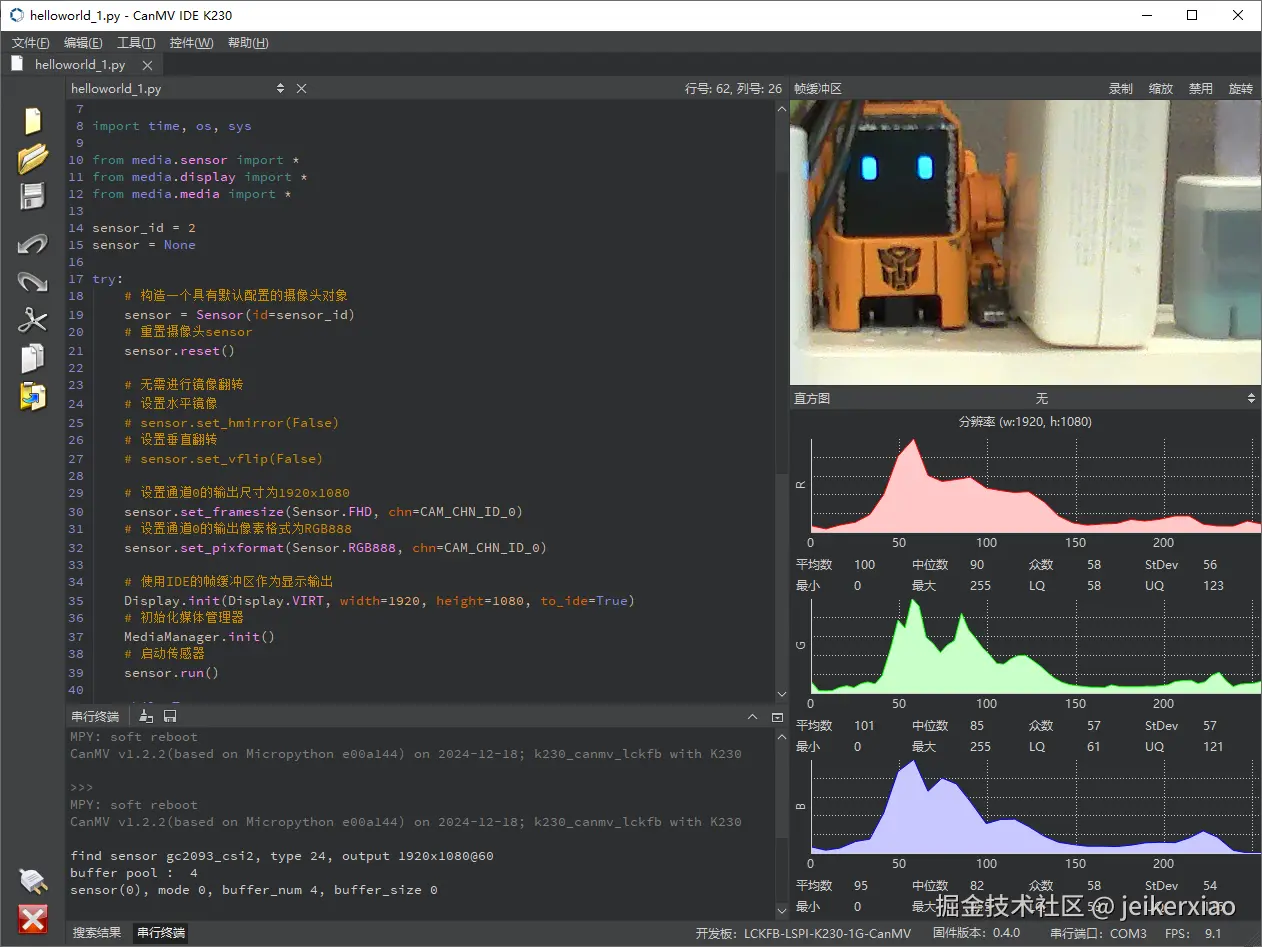Screen dimensions: 1262x947
Task: Click the New File icon in sidebar
Action: tap(33, 121)
